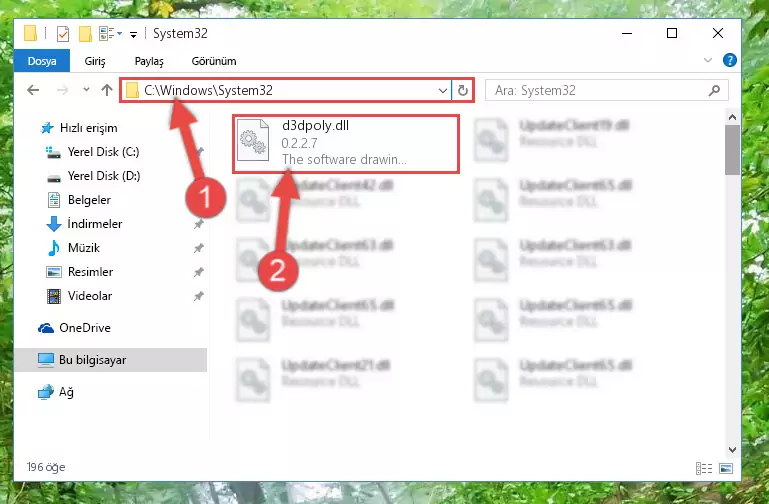769x504 pixels.
Task: Open Help with the blue question icon
Action: [x=729, y=60]
